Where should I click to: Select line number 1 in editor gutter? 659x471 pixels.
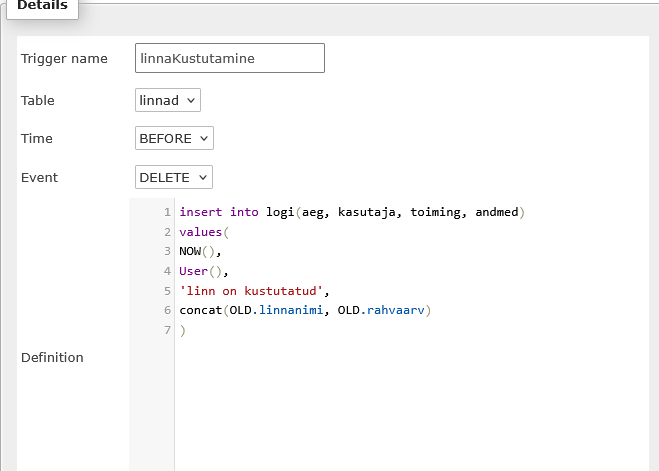(168, 212)
